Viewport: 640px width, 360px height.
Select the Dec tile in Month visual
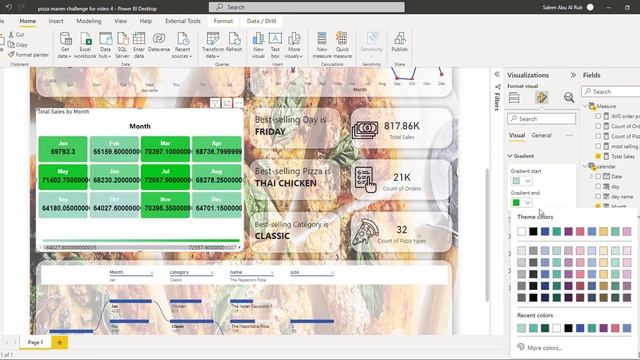pos(217,205)
